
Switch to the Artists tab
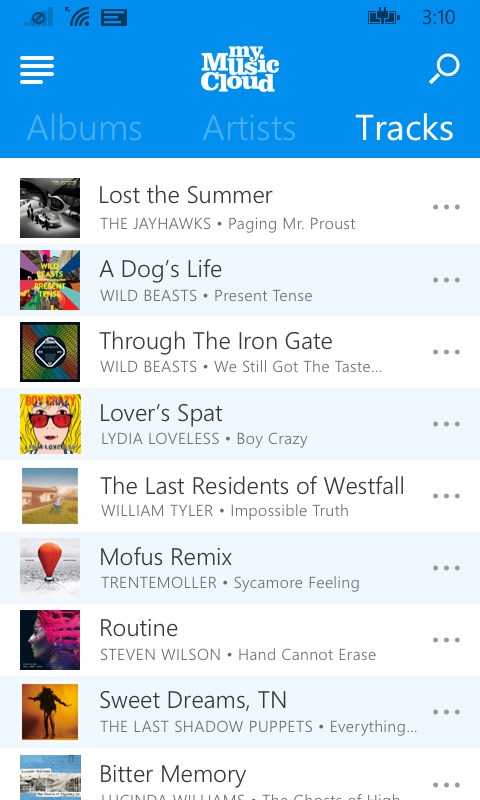249,128
